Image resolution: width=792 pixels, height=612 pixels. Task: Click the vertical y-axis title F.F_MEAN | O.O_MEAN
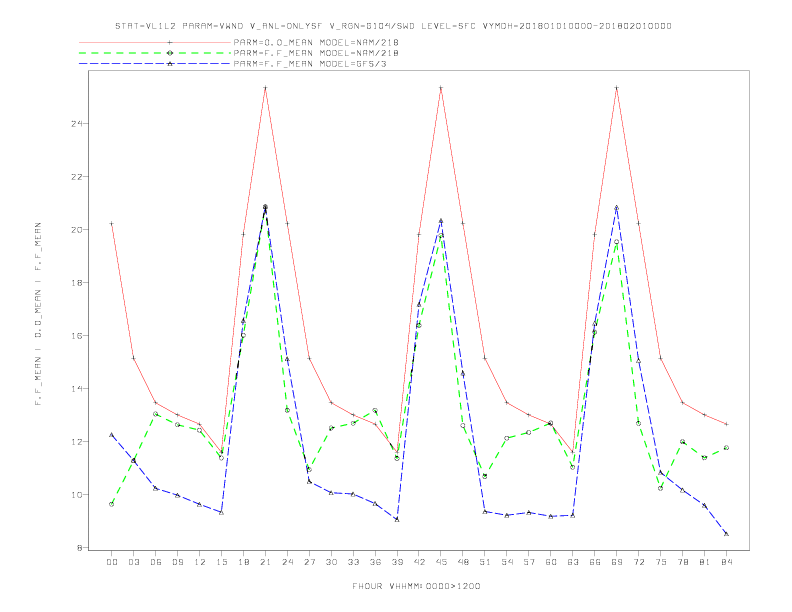[x=38, y=314]
